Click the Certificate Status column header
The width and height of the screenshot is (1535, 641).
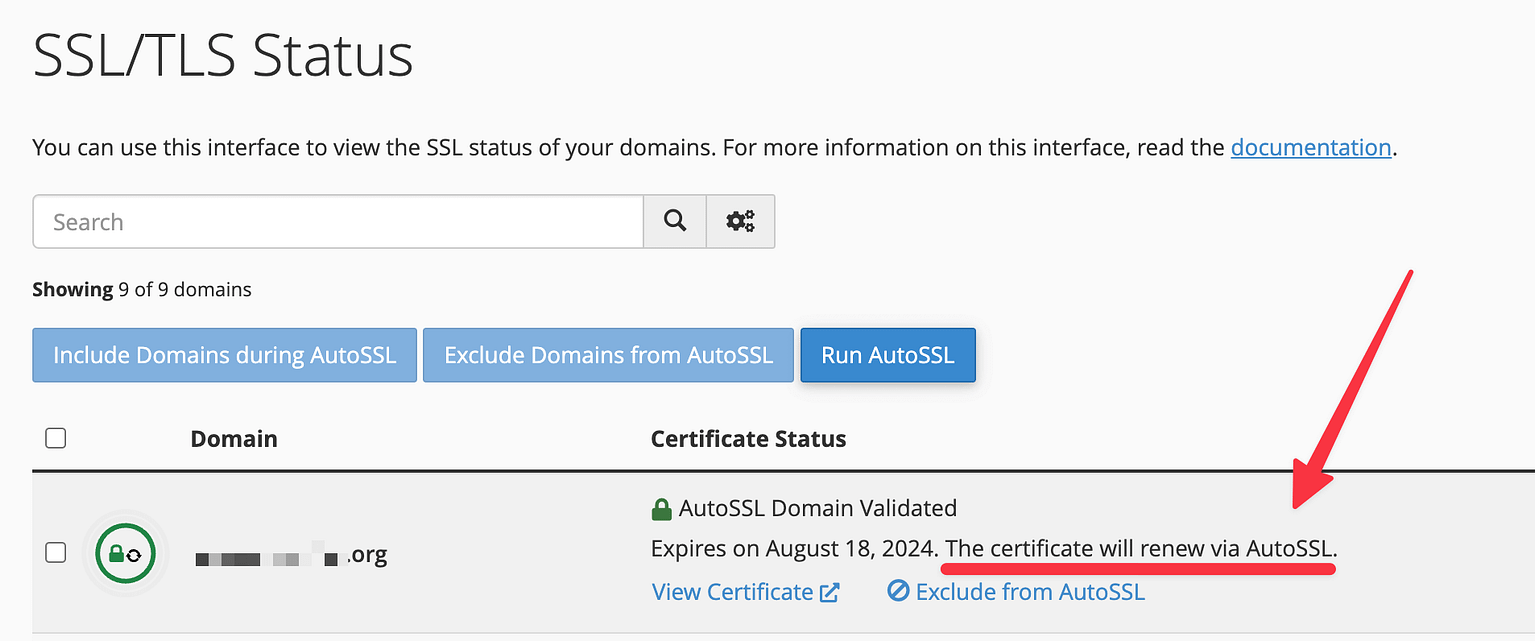click(x=748, y=438)
